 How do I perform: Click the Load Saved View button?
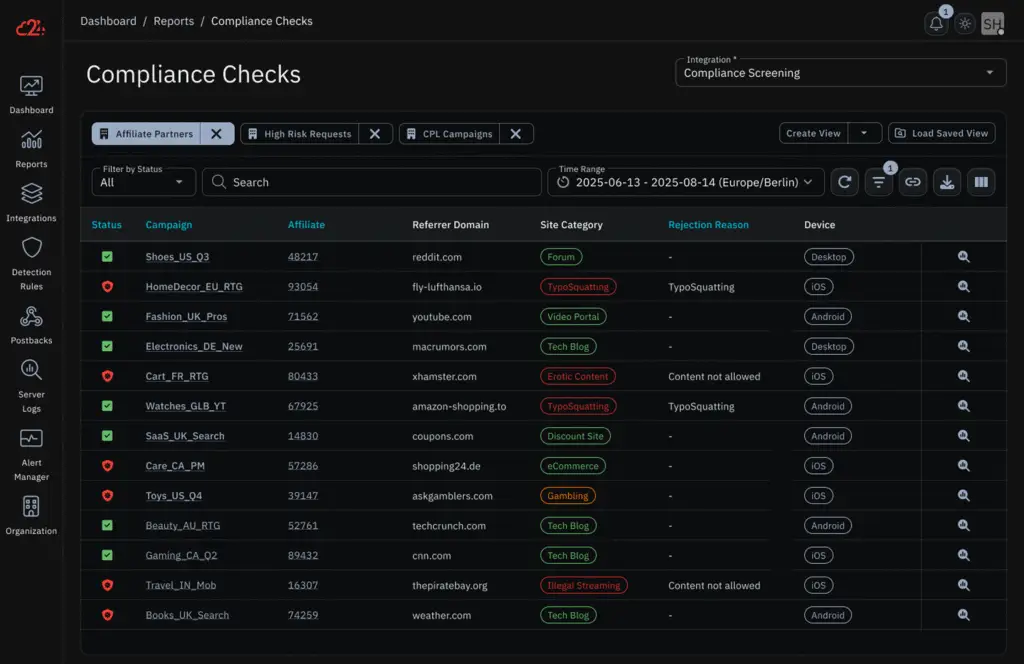941,133
